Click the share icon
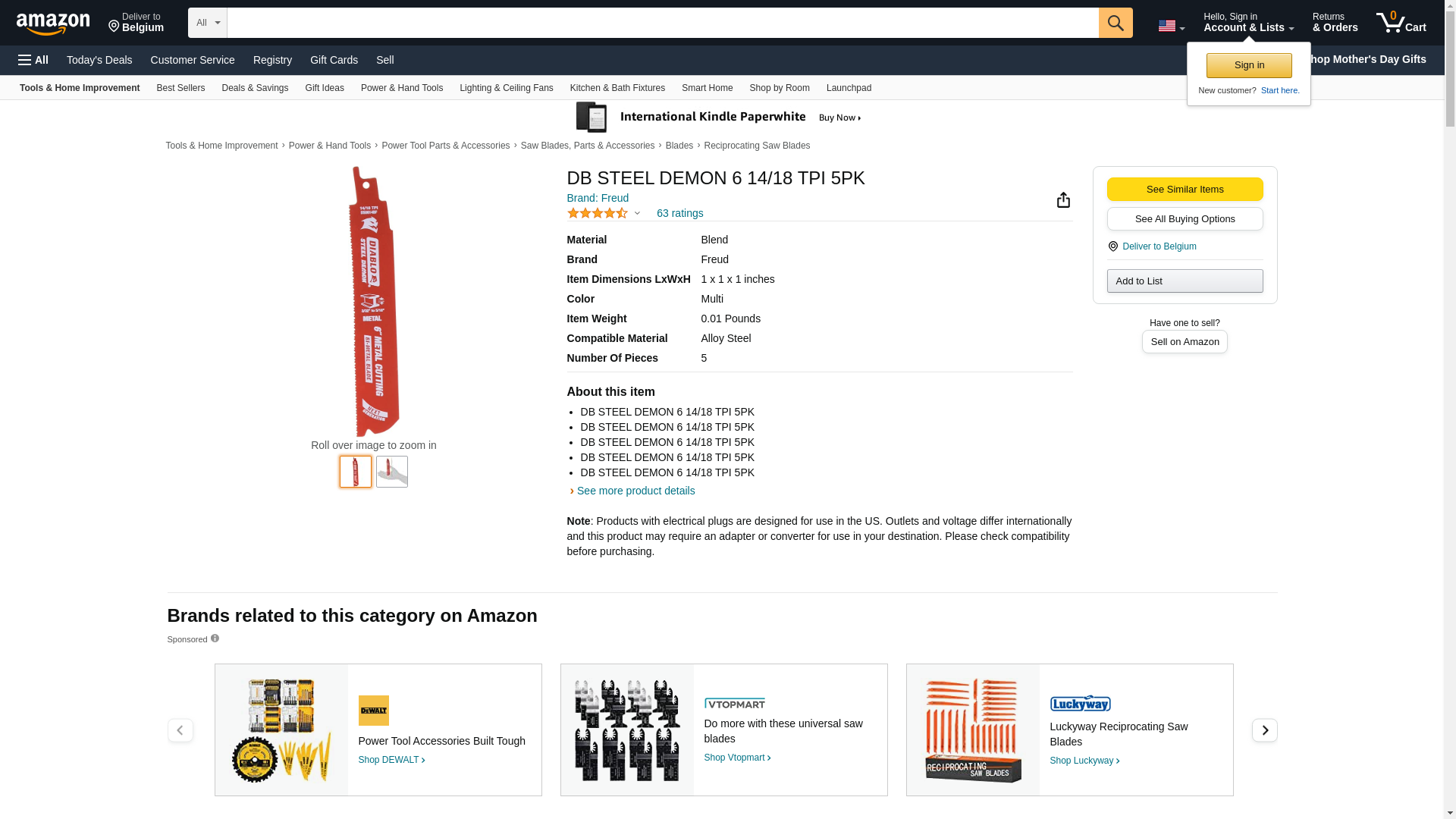This screenshot has width=1456, height=819. click(1063, 199)
